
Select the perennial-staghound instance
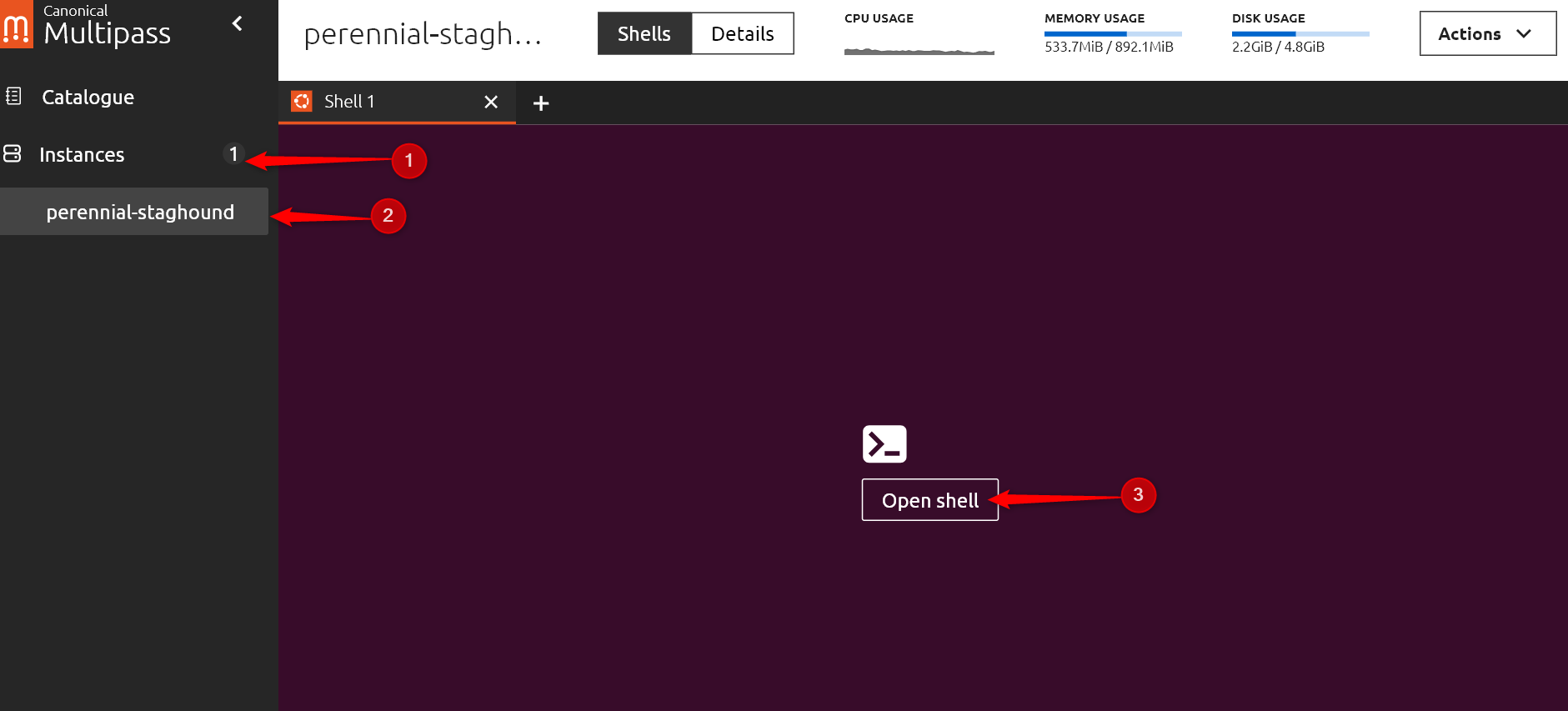(x=134, y=212)
